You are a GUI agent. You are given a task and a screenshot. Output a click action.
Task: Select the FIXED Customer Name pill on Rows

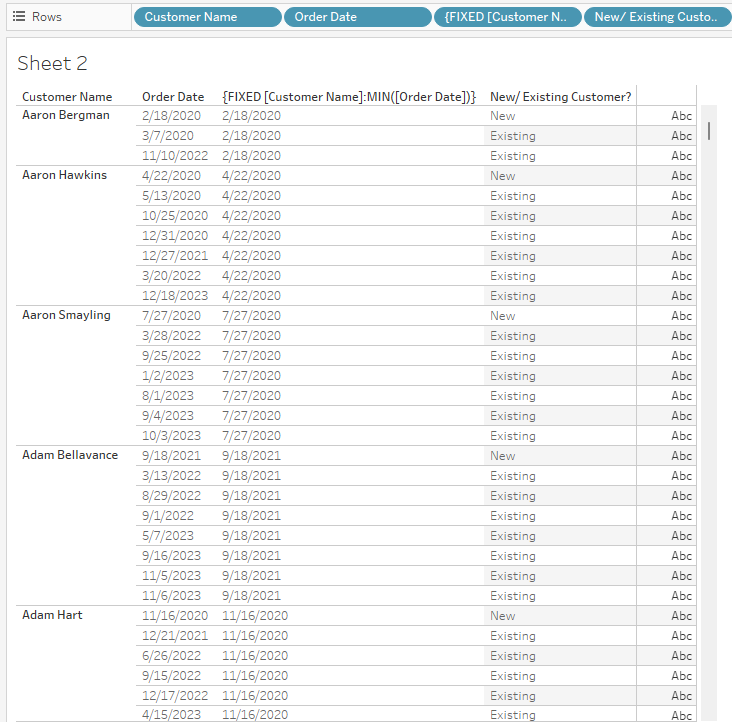(x=508, y=17)
